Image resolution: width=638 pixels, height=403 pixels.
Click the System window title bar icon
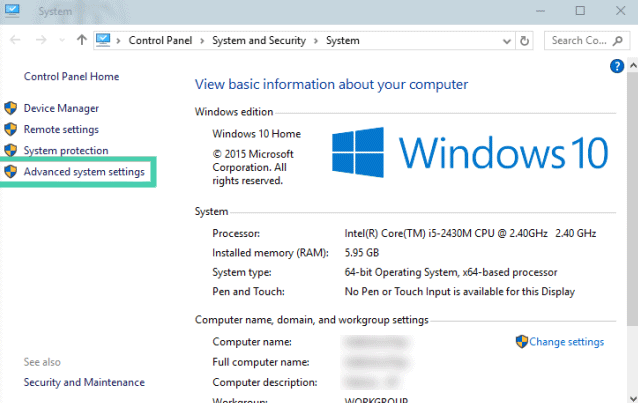(12, 11)
